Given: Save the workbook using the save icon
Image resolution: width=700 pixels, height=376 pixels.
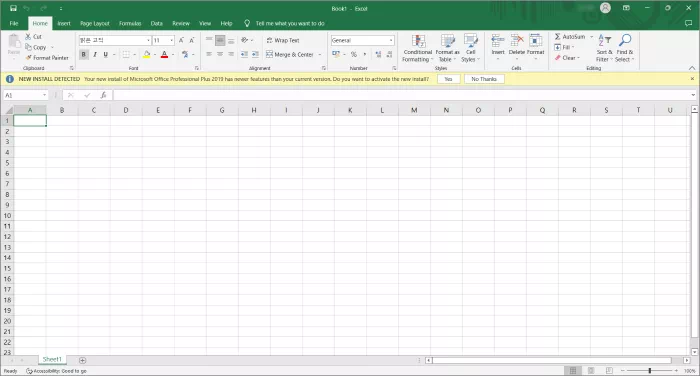Looking at the screenshot, I should pos(13,8).
